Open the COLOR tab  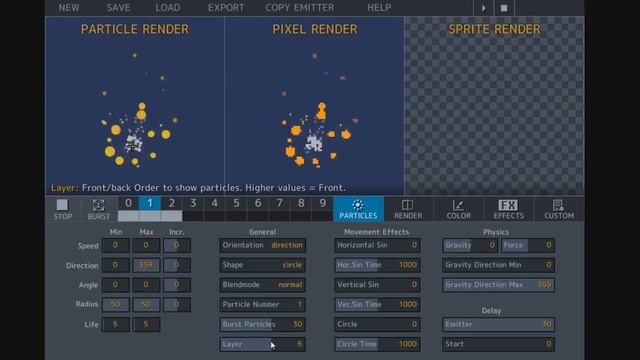click(458, 209)
